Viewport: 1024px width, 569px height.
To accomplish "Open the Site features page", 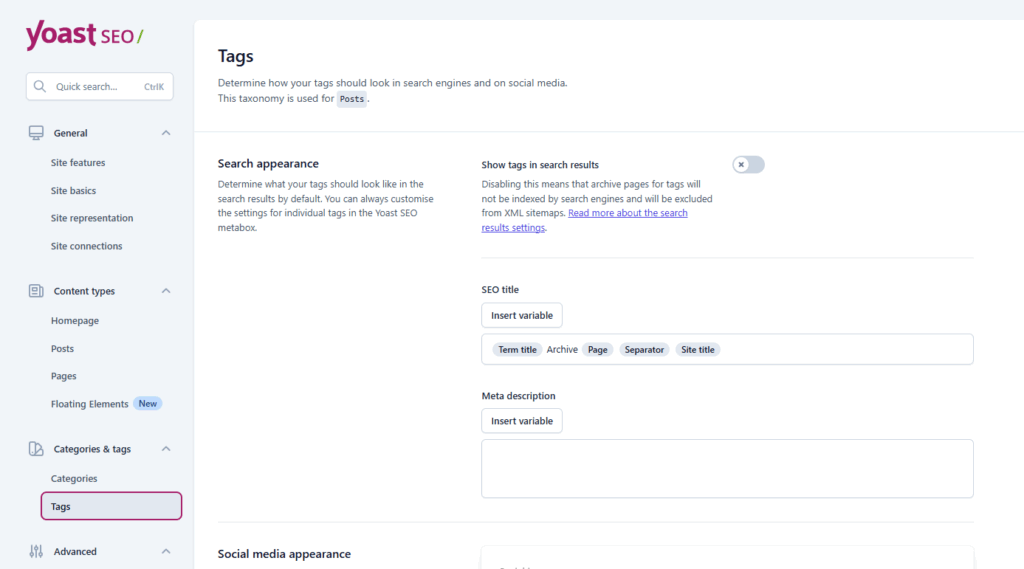I will tap(78, 163).
